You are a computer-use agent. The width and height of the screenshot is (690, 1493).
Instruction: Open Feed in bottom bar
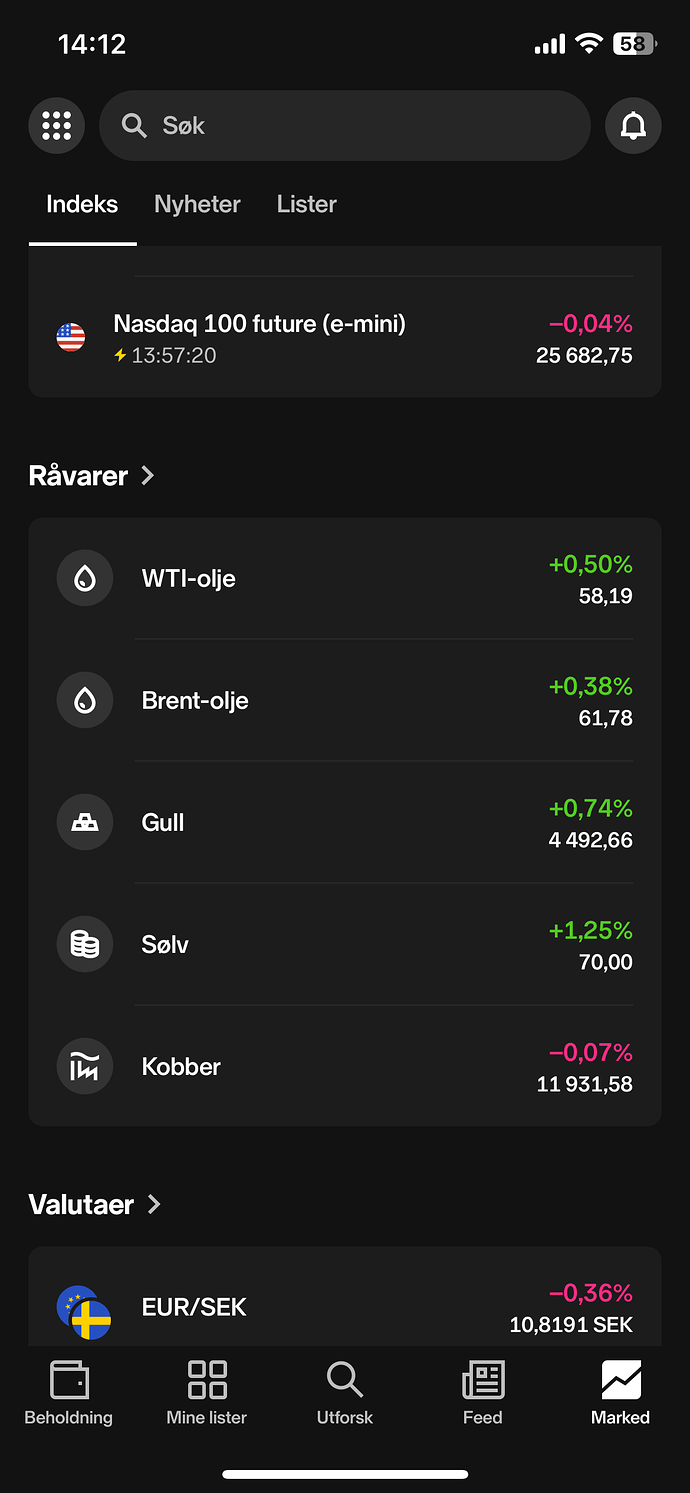483,1392
